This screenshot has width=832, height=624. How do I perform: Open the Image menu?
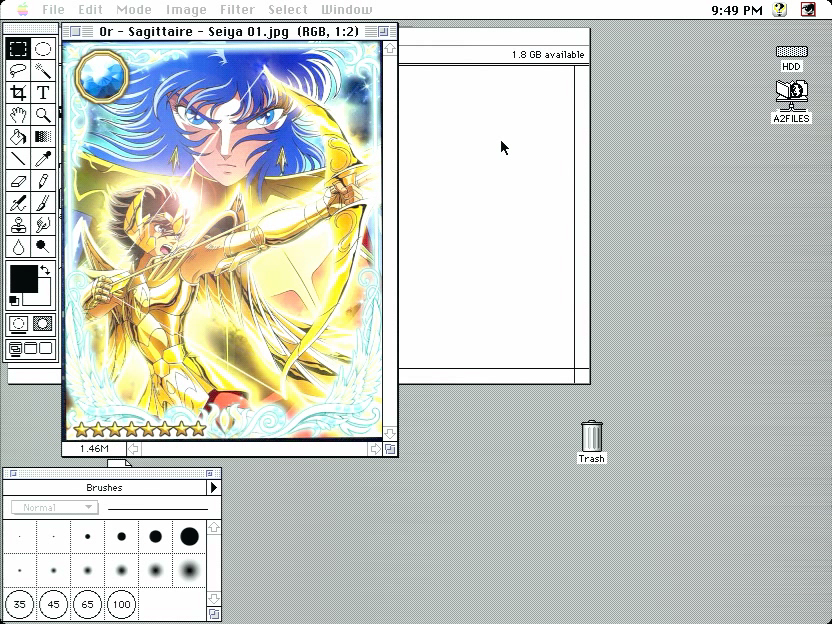[x=186, y=10]
